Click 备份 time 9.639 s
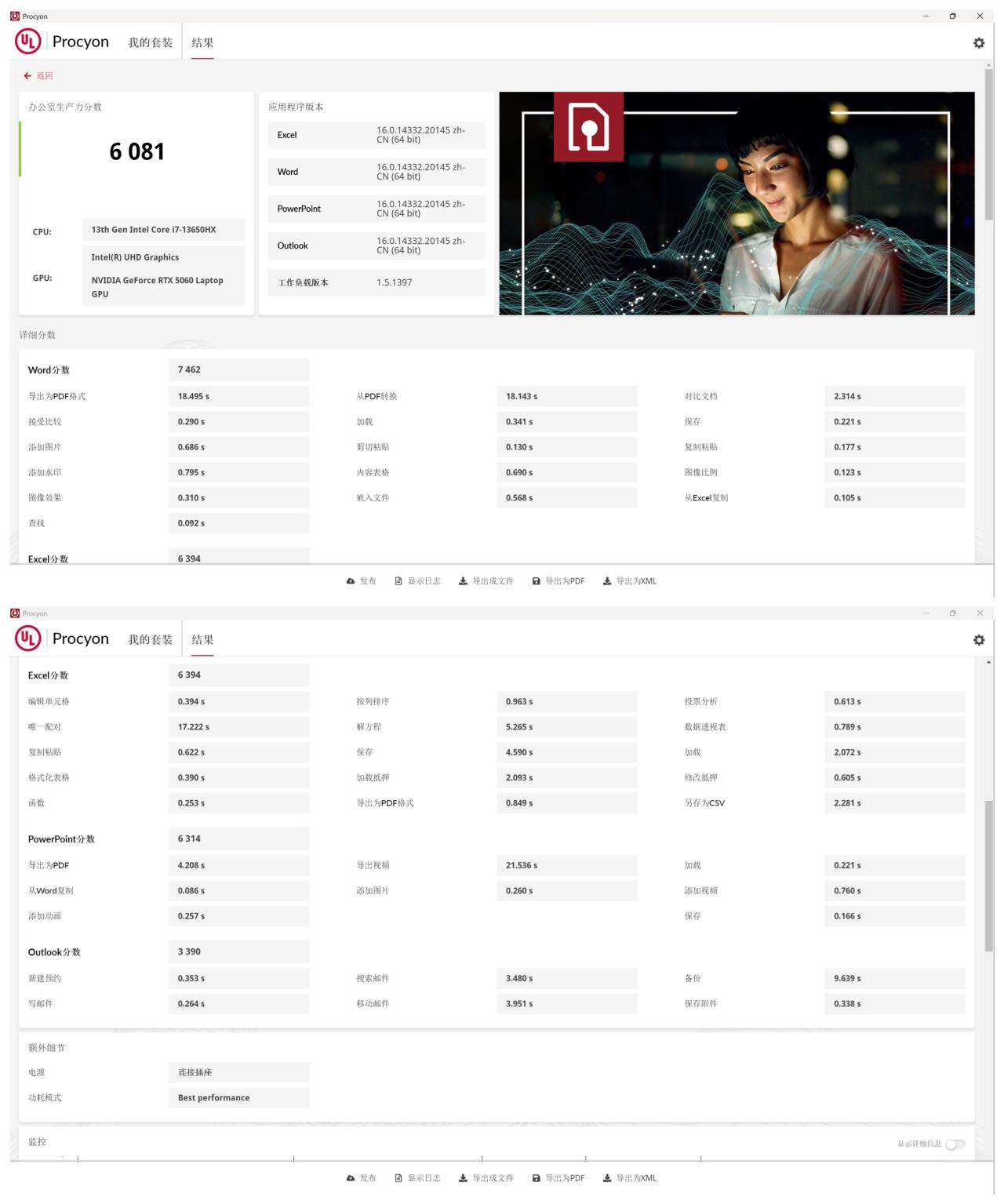This screenshot has height=1204, width=1004. coord(894,978)
